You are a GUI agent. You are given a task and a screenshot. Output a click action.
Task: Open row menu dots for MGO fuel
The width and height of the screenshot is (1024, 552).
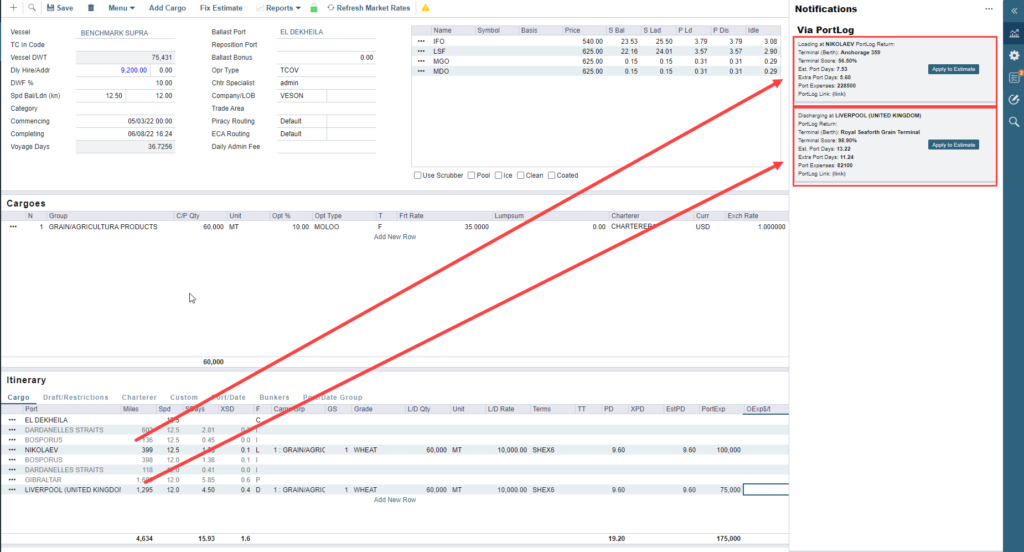pyautogui.click(x=421, y=61)
